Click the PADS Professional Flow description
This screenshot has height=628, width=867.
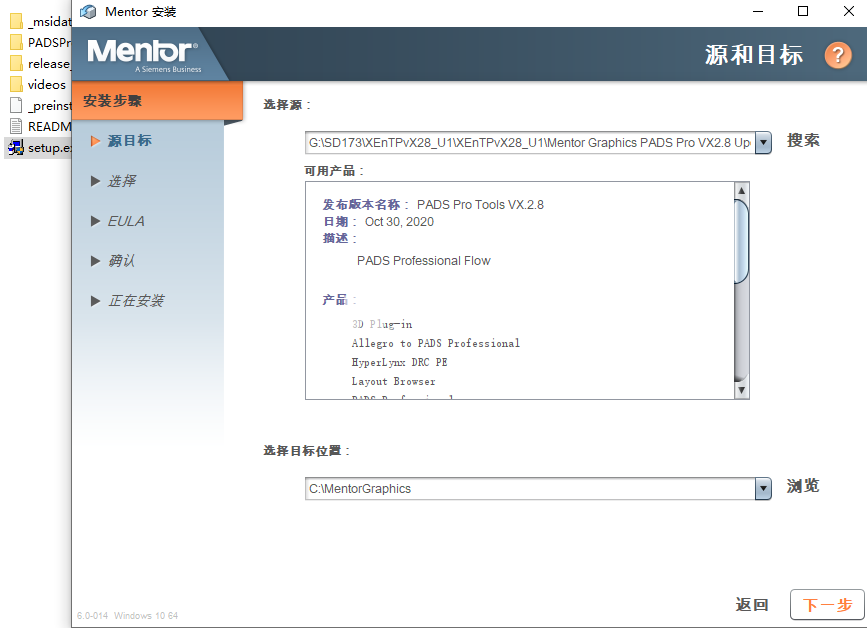coord(424,260)
